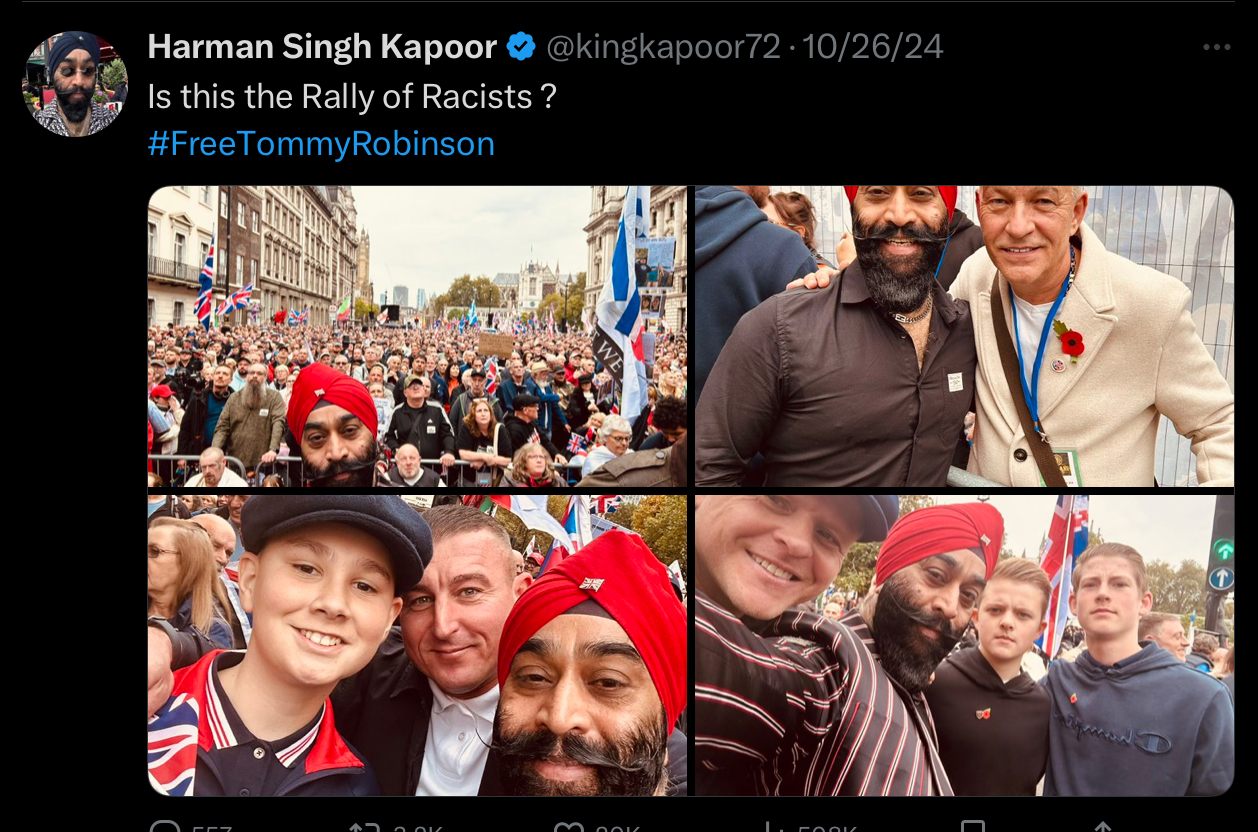Open the top-left crowd rally photo
The height and width of the screenshot is (832, 1258).
417,336
